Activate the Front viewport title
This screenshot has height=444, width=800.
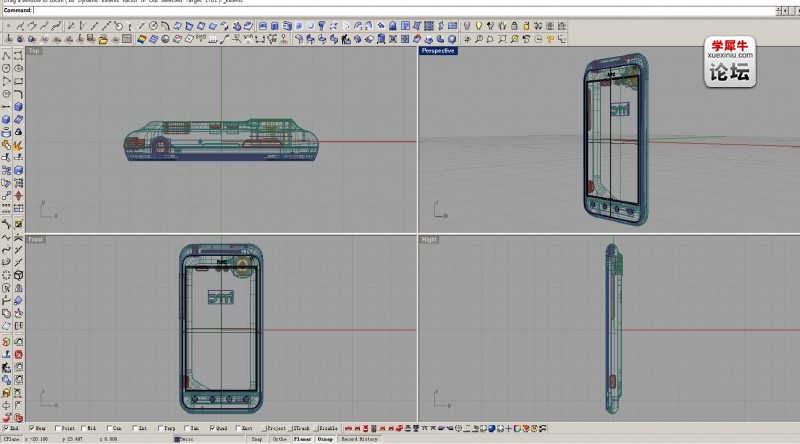coord(36,239)
